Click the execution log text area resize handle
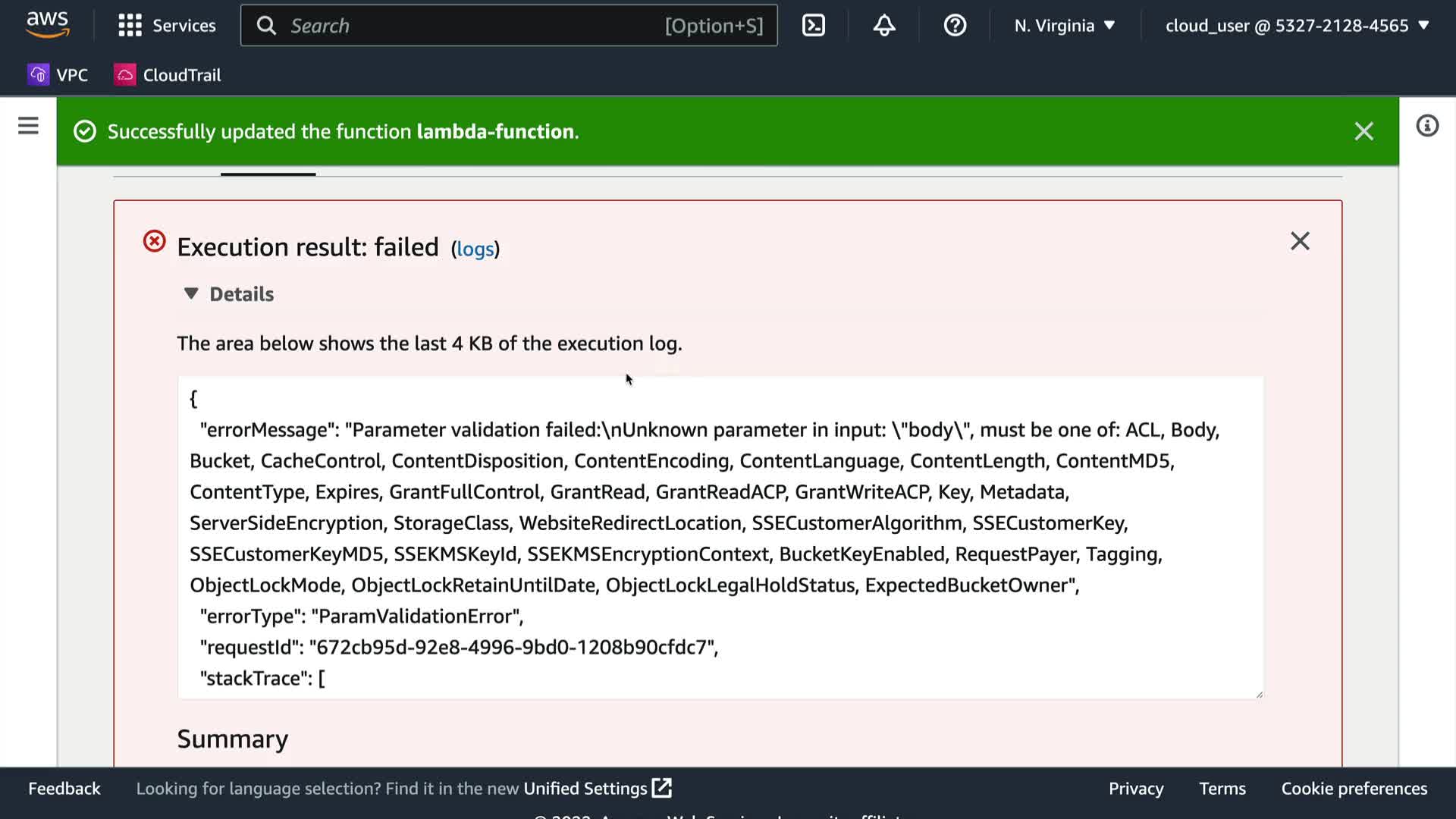This screenshot has height=819, width=1456. pyautogui.click(x=1259, y=695)
